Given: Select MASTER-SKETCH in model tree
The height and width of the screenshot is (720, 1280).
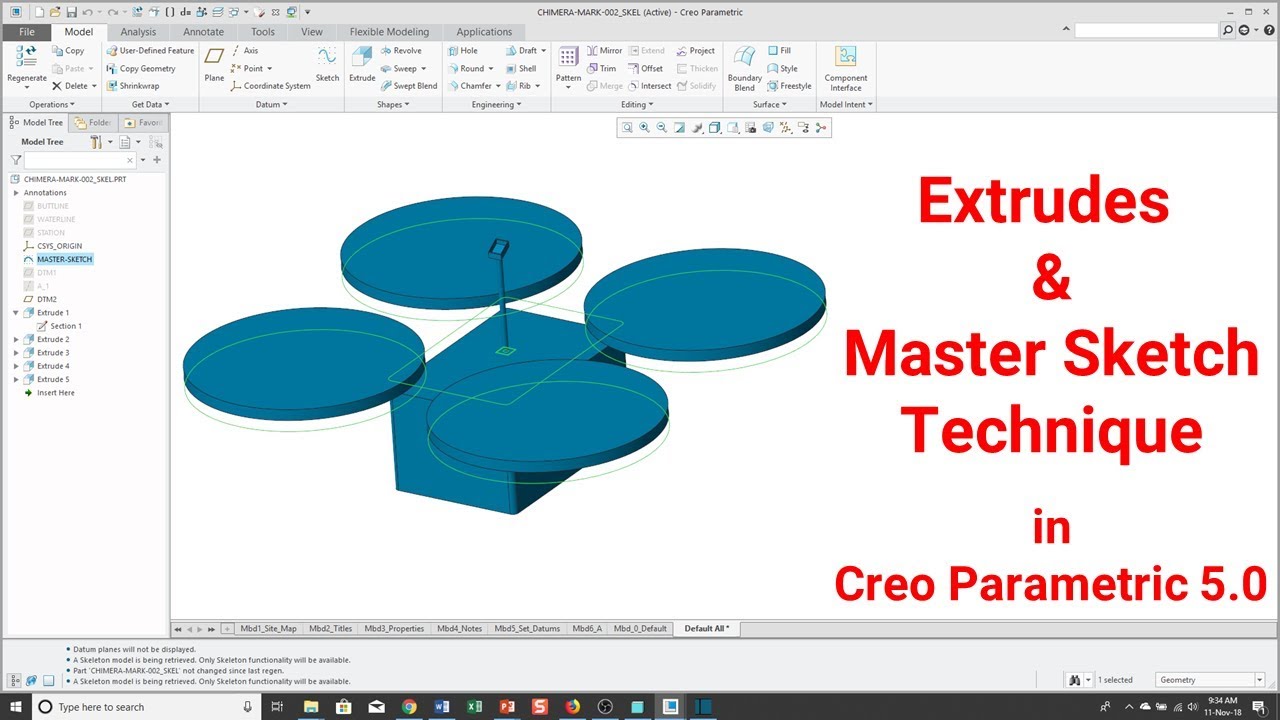Looking at the screenshot, I should coord(64,260).
